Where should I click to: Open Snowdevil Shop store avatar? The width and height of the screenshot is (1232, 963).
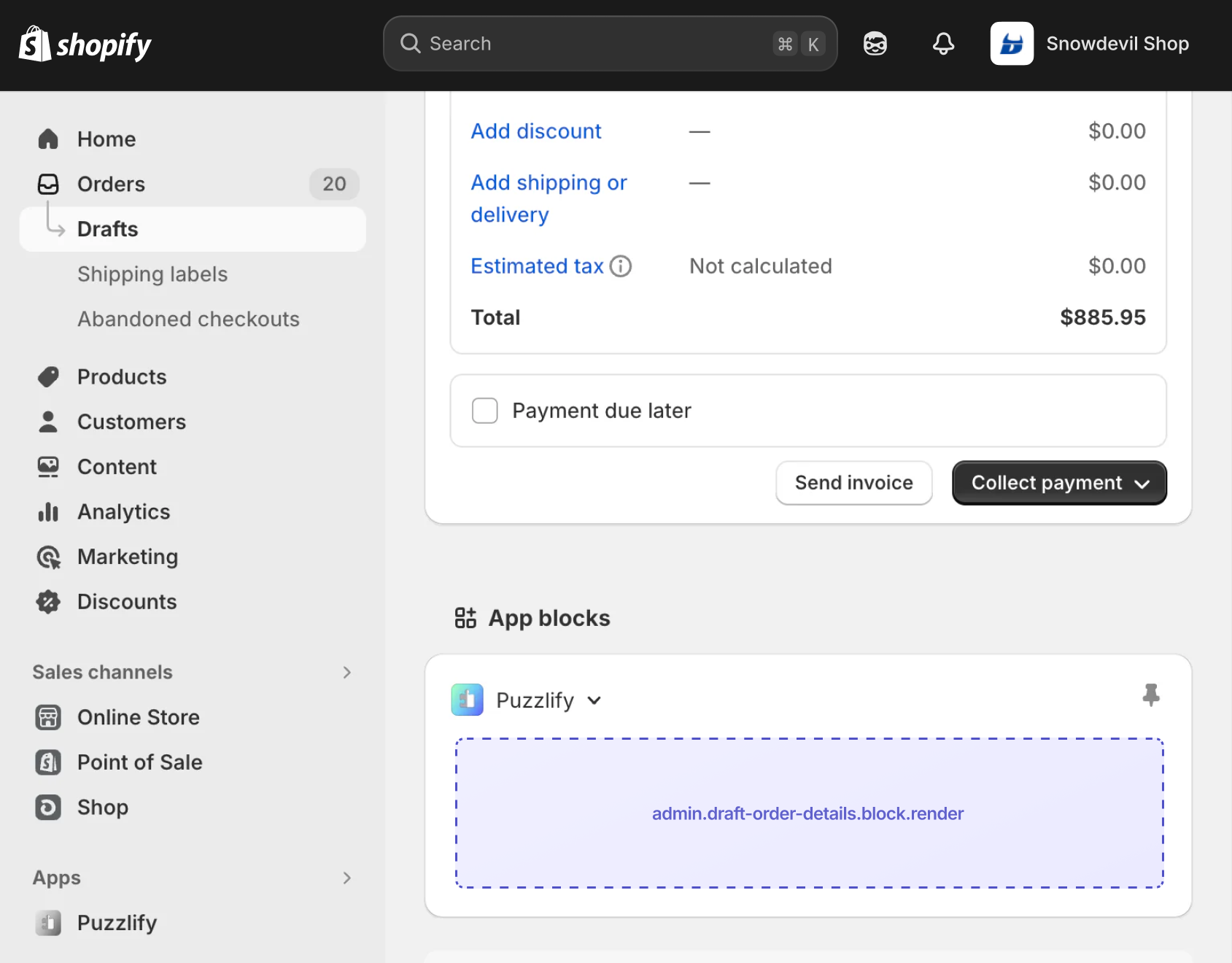pyautogui.click(x=1012, y=44)
